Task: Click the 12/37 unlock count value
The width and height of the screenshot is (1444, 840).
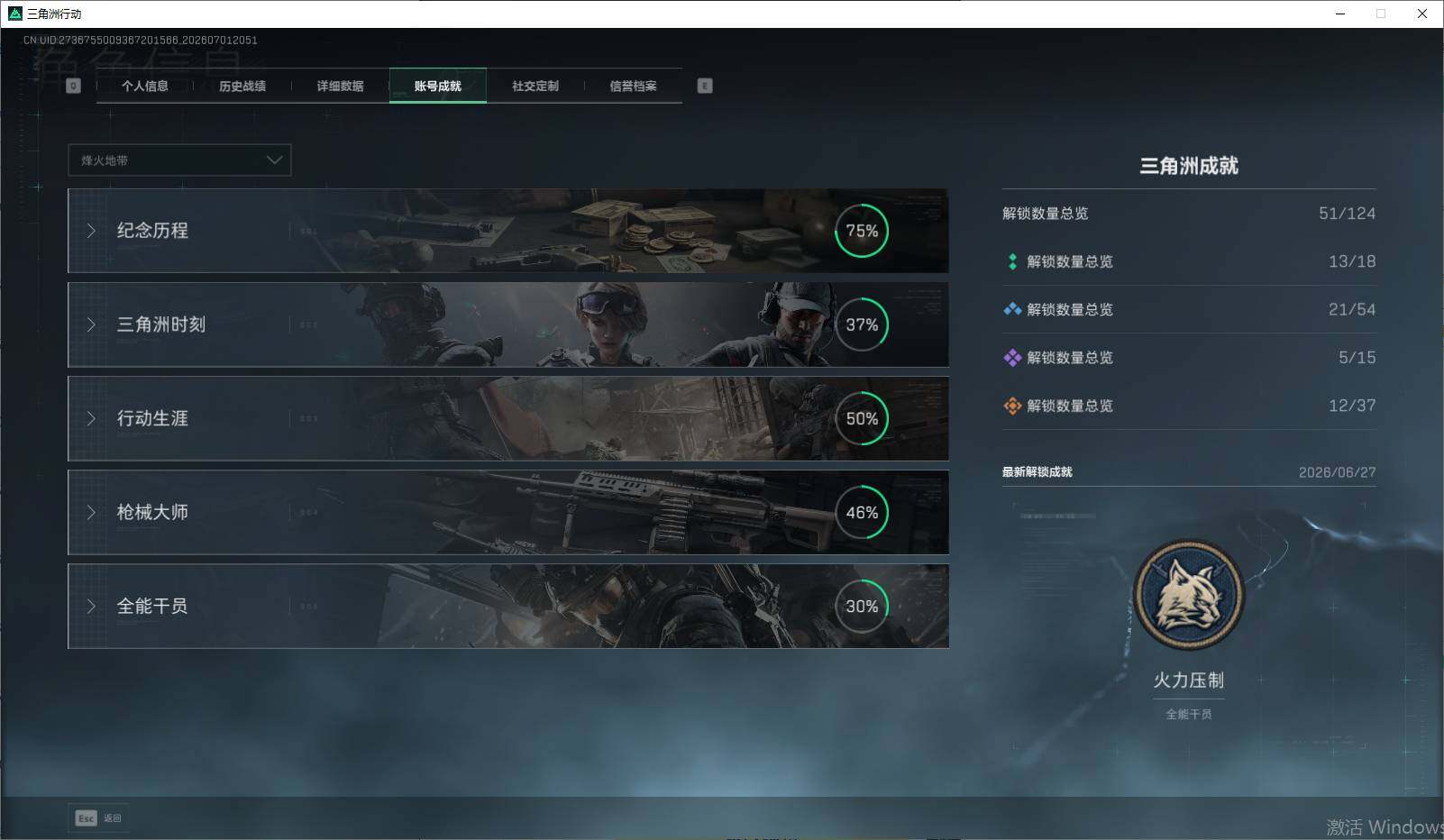Action: click(1352, 406)
